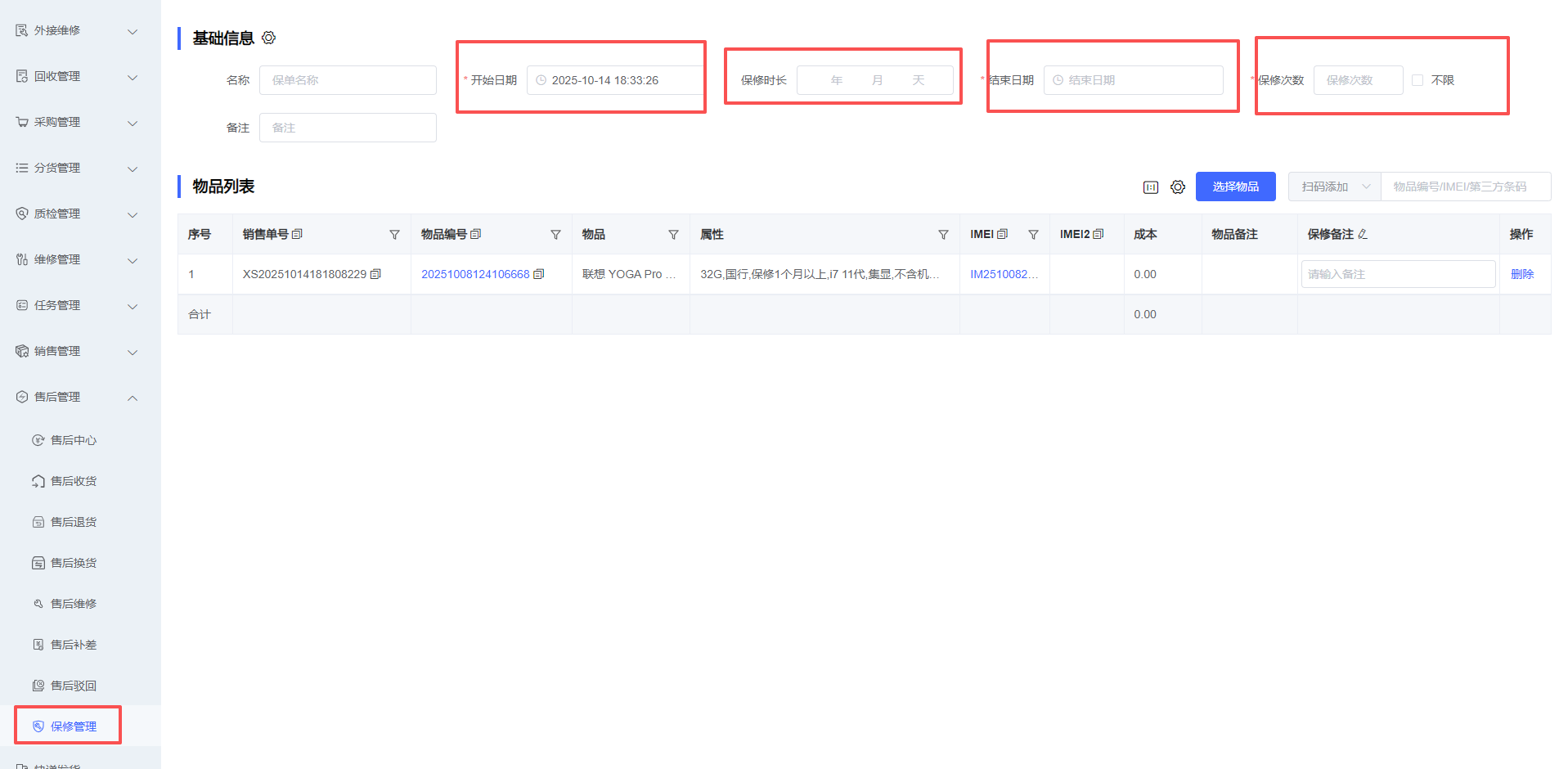
Task: Click the 结束日期 date field
Action: point(1133,80)
